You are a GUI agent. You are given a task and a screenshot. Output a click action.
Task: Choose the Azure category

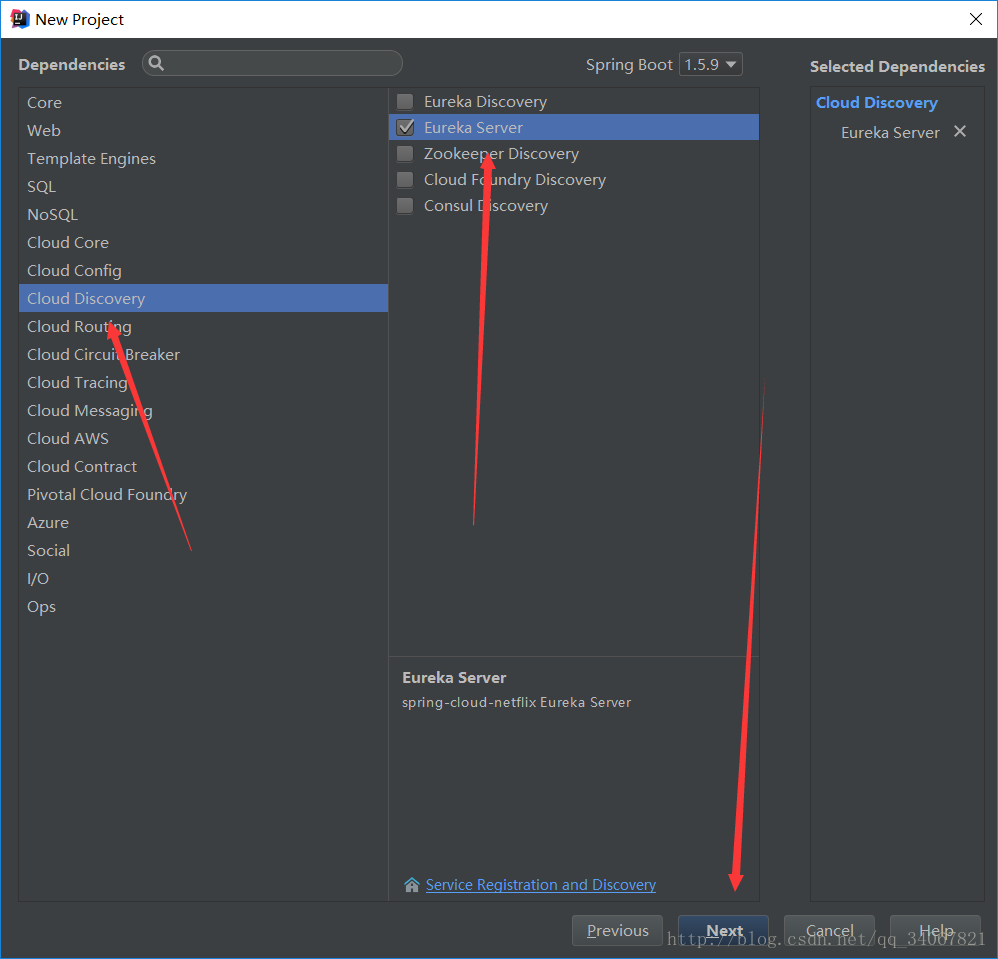tap(203, 522)
